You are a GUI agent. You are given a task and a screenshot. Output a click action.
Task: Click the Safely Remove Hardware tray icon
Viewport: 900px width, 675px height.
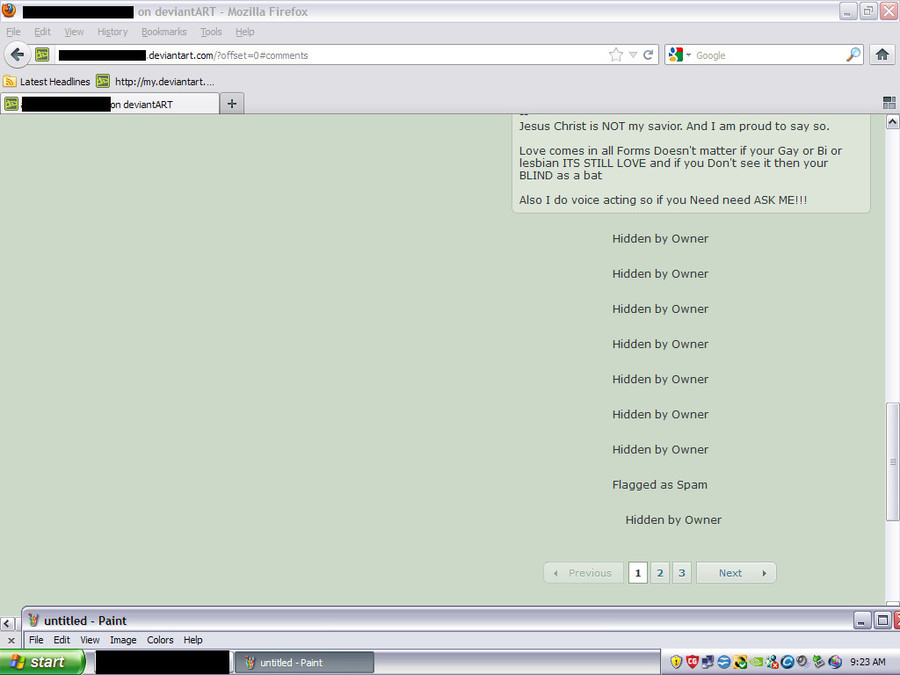(818, 662)
